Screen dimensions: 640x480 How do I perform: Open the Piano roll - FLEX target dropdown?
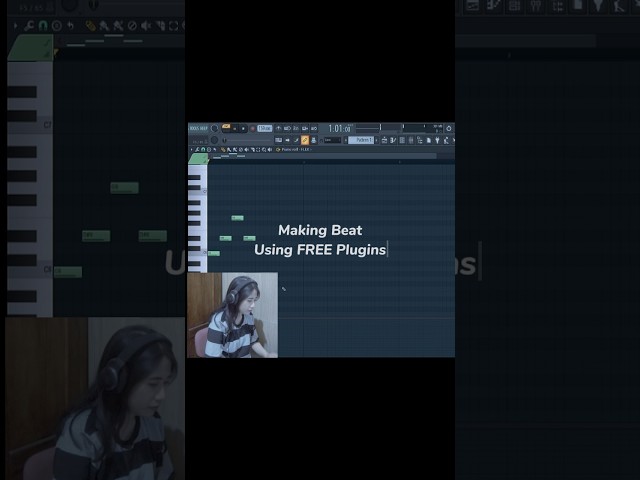tap(295, 149)
